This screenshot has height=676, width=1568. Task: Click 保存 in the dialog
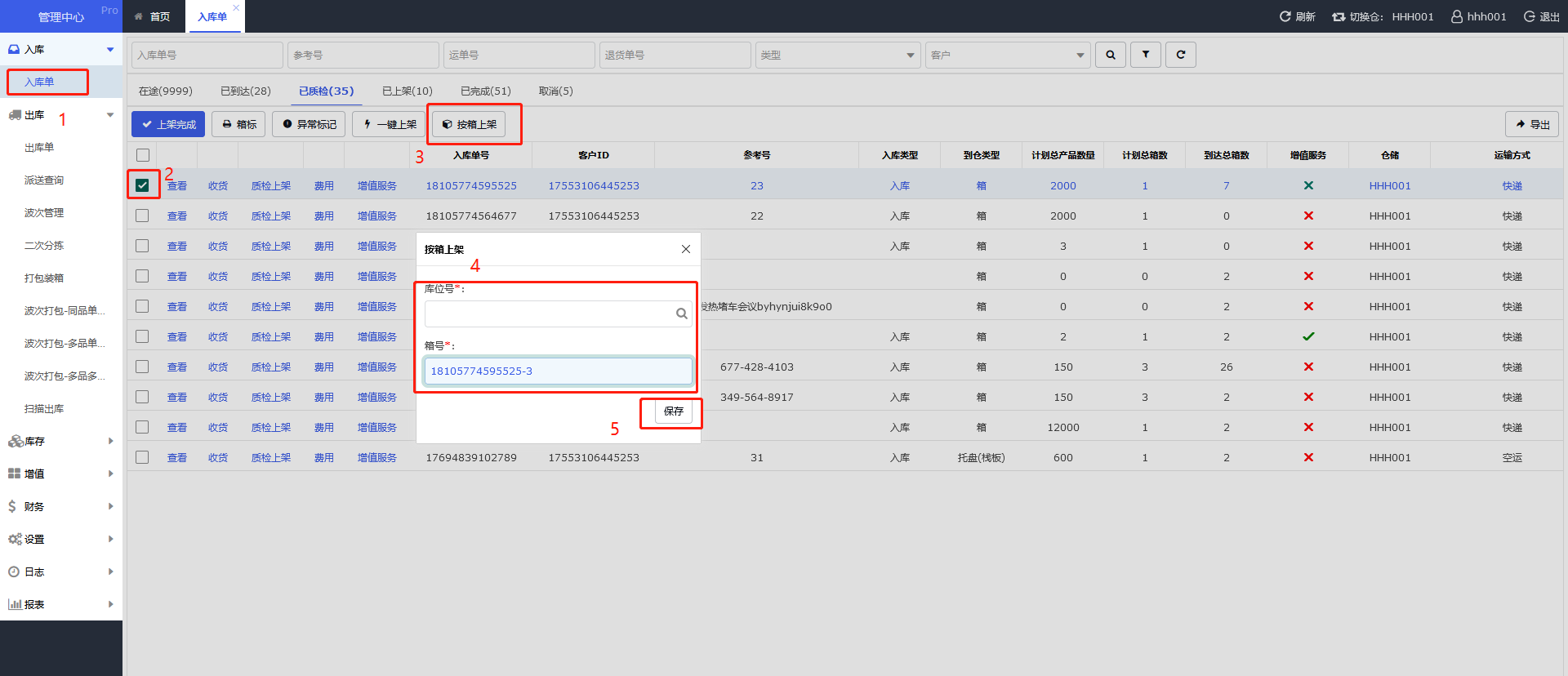pos(674,411)
